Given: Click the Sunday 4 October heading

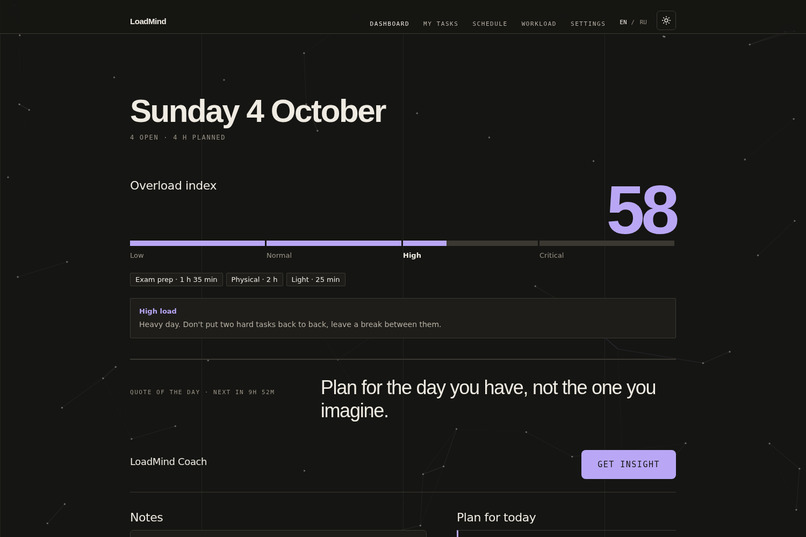Looking at the screenshot, I should click(258, 112).
